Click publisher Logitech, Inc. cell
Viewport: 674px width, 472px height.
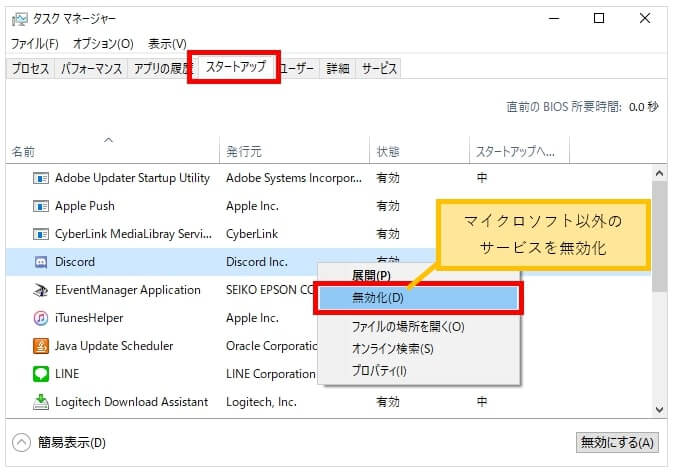pyautogui.click(x=261, y=402)
